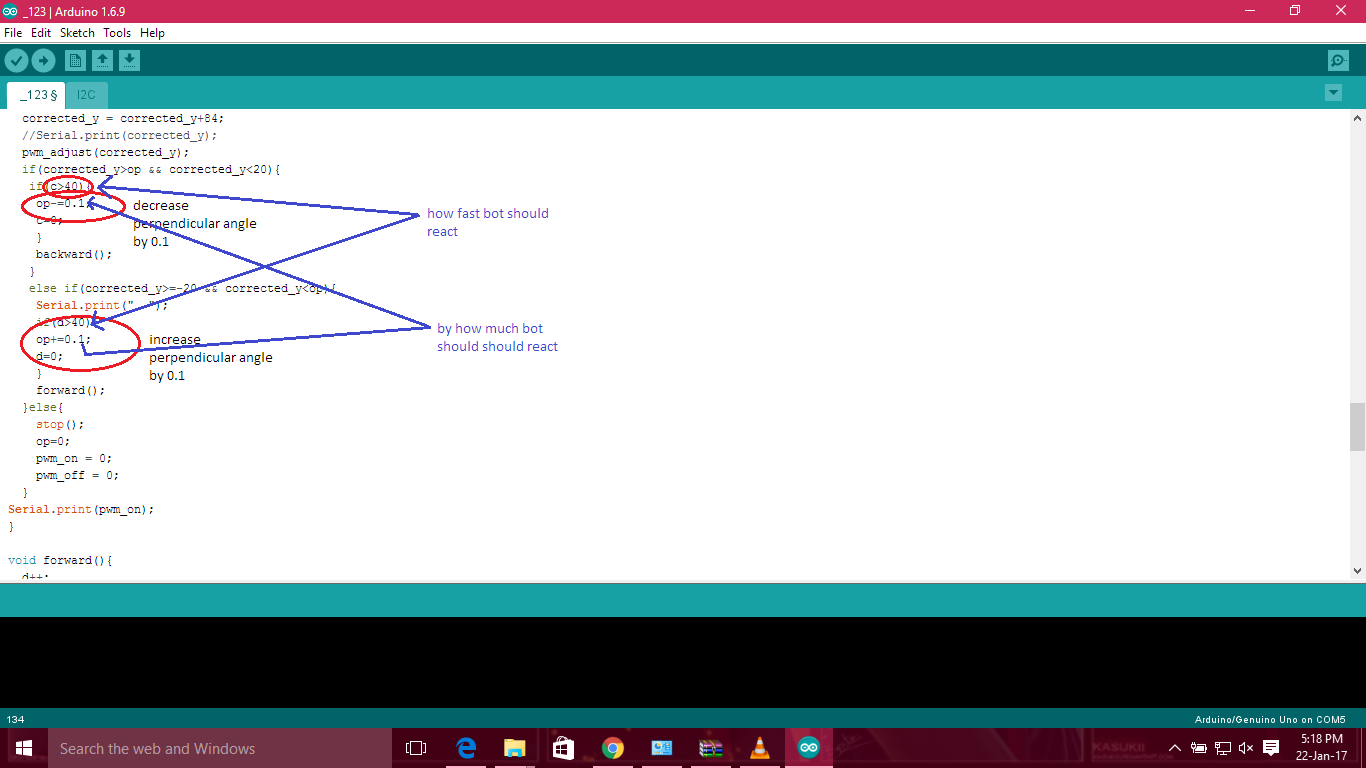Open the tab options dropdown arrow

point(1333,93)
